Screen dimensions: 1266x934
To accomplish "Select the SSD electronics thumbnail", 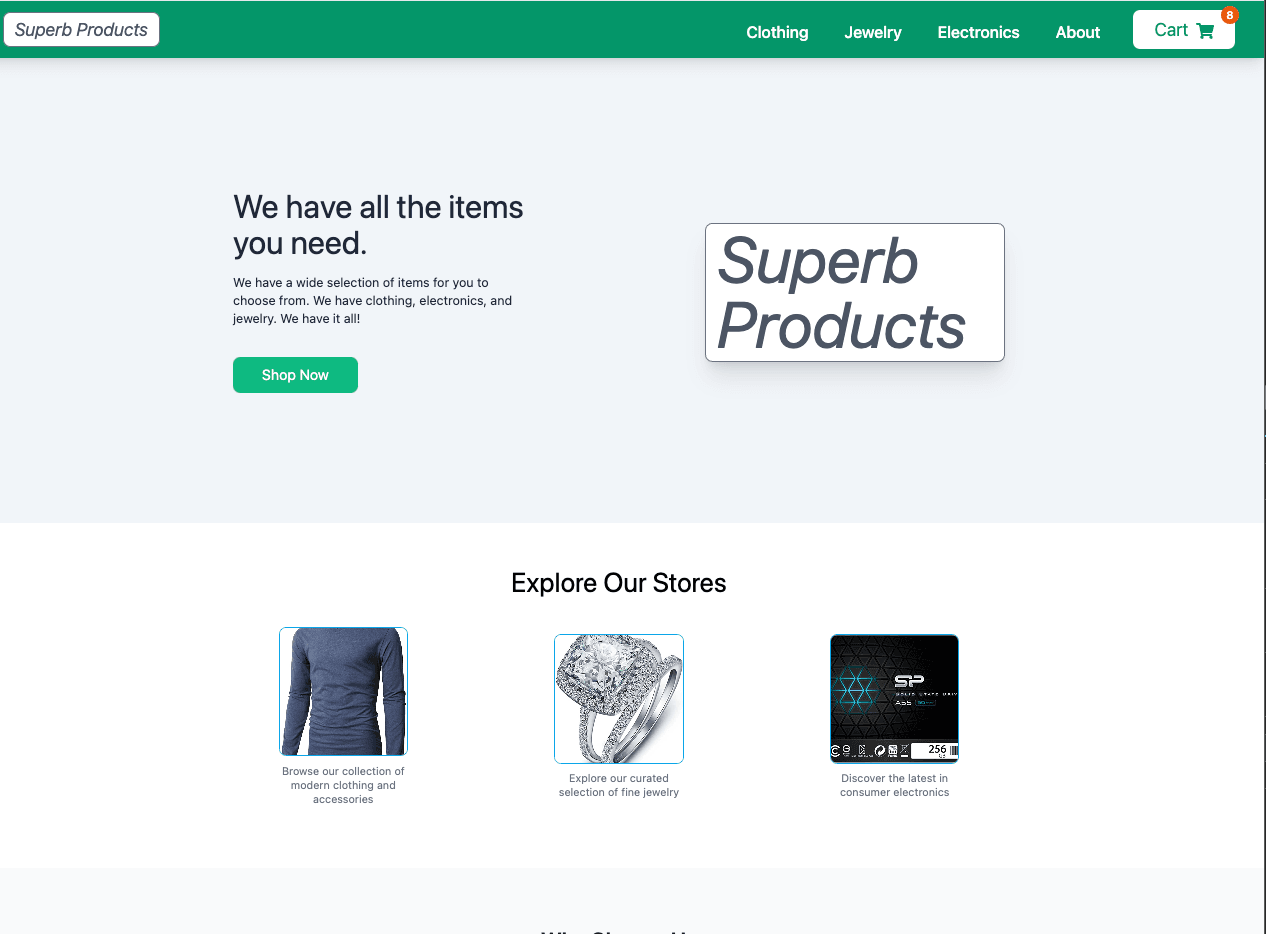I will coord(894,699).
